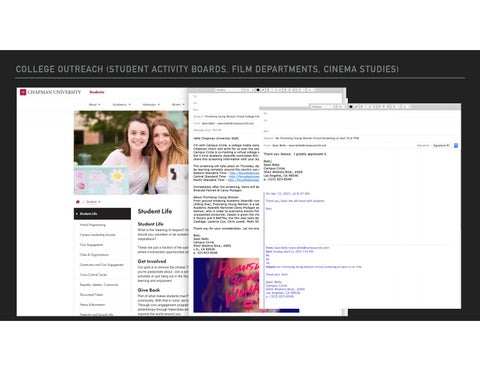Open Virtual Programming in sidebar menu
The height and width of the screenshot is (371, 480).
point(93,225)
